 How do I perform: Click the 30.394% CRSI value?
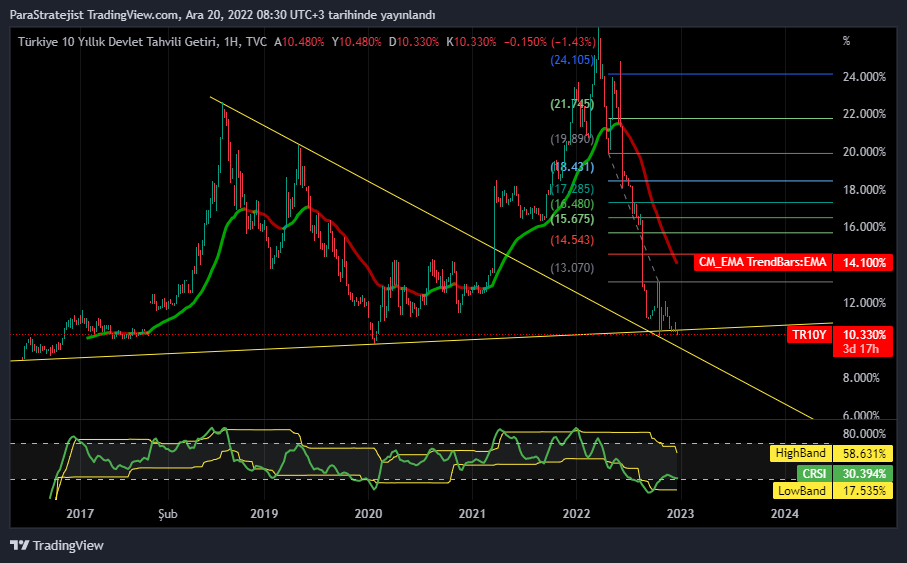coord(864,473)
